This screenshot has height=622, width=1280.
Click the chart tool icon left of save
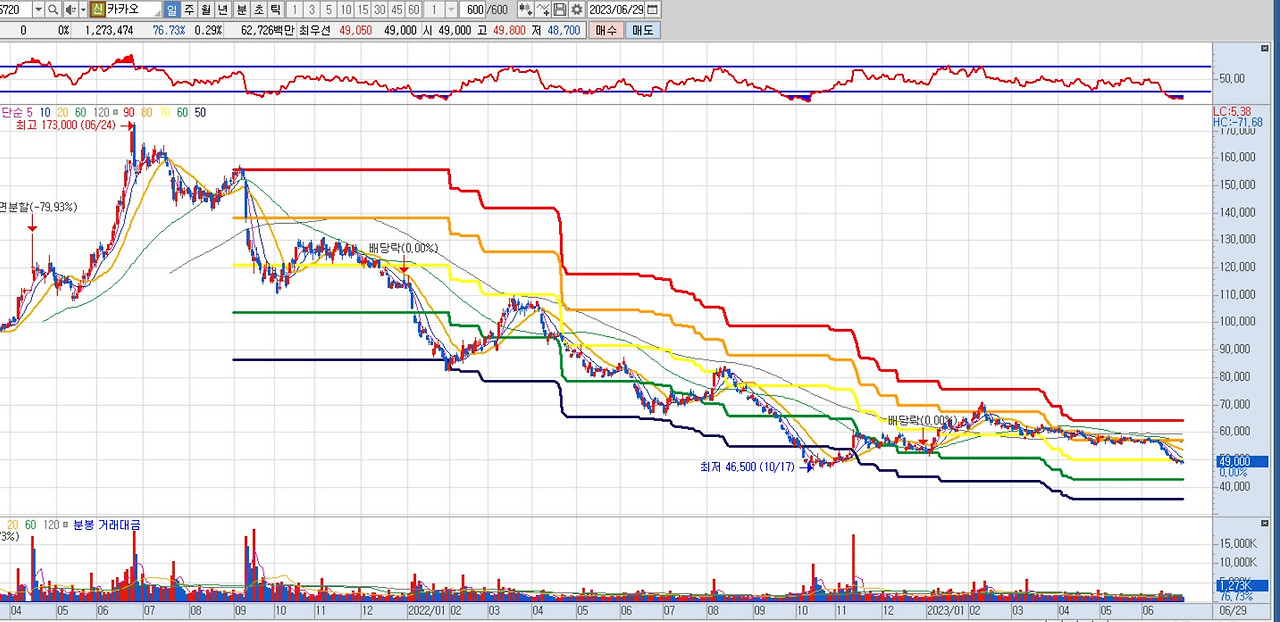543,9
